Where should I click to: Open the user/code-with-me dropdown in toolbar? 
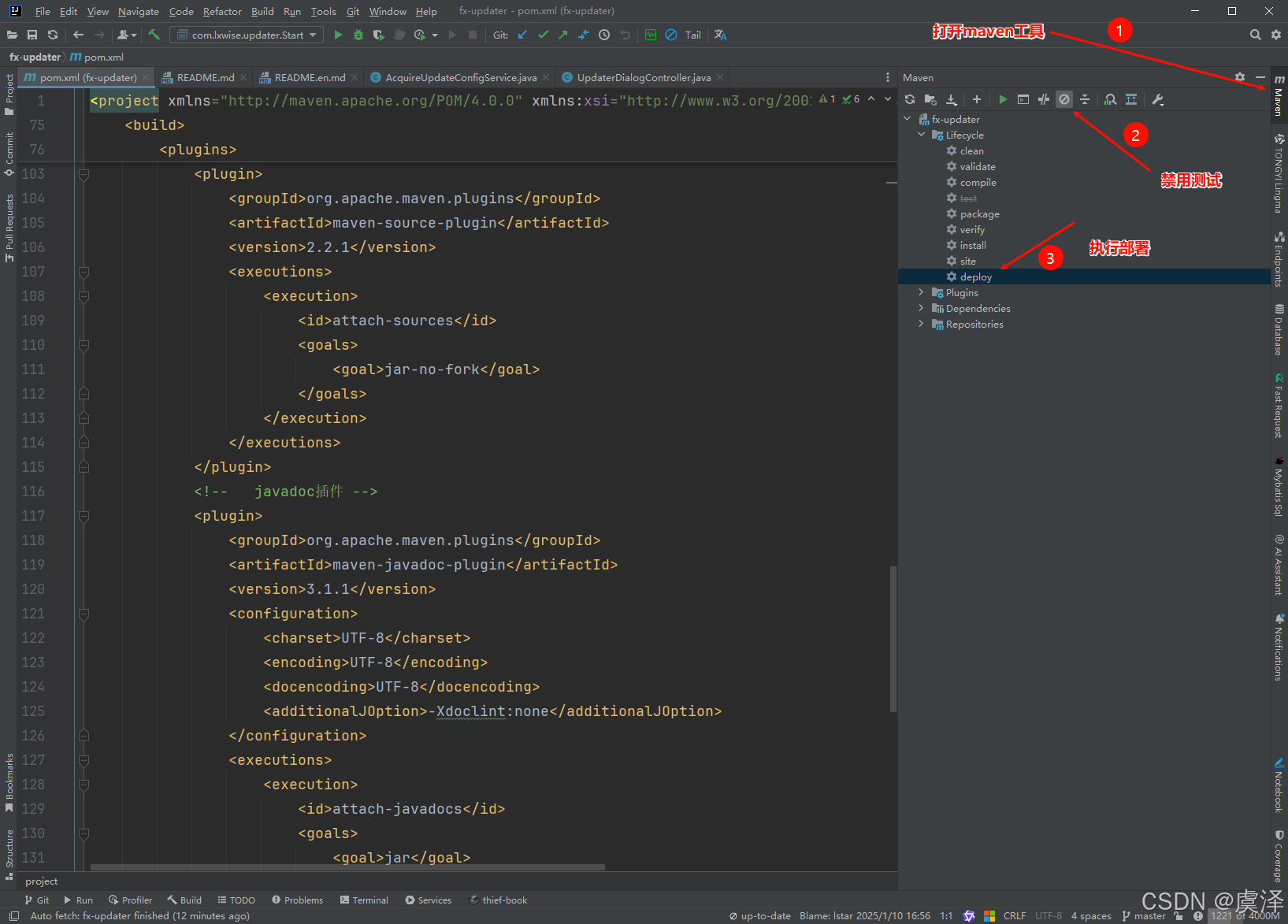127,35
